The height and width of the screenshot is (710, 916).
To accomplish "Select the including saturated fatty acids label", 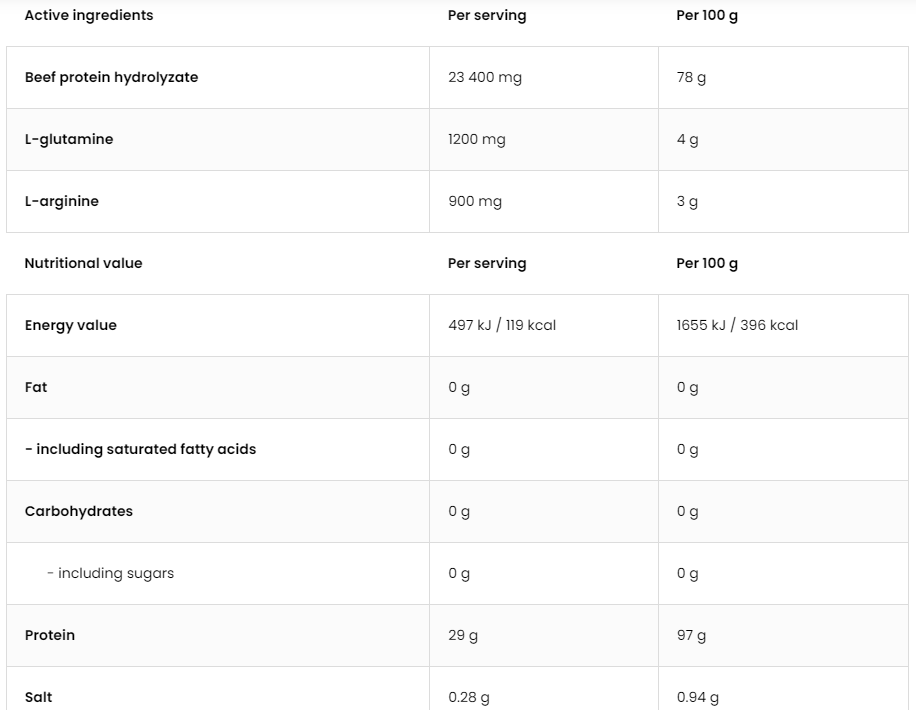I will click(140, 449).
